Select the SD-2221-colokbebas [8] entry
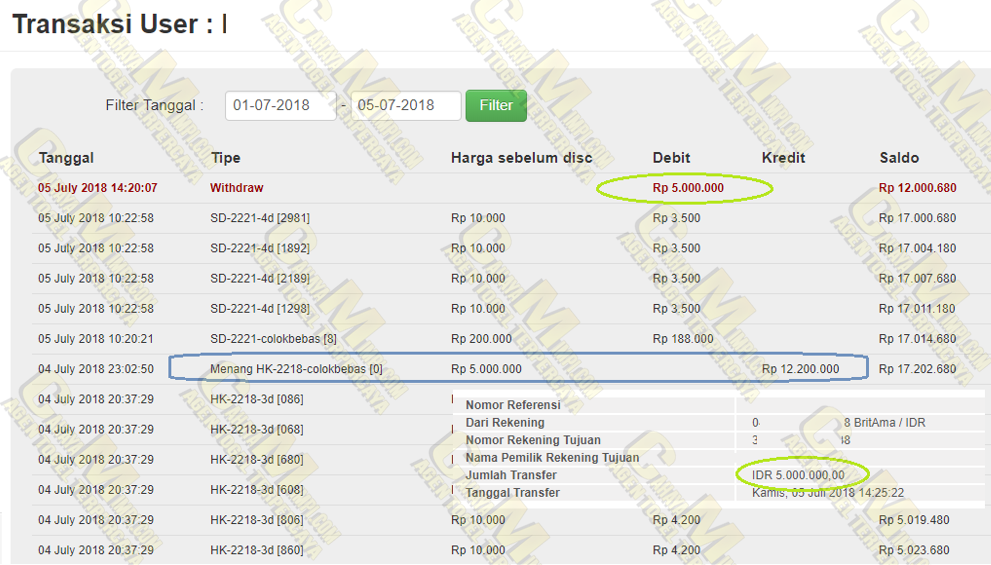Image resolution: width=991 pixels, height=565 pixels. (x=273, y=339)
